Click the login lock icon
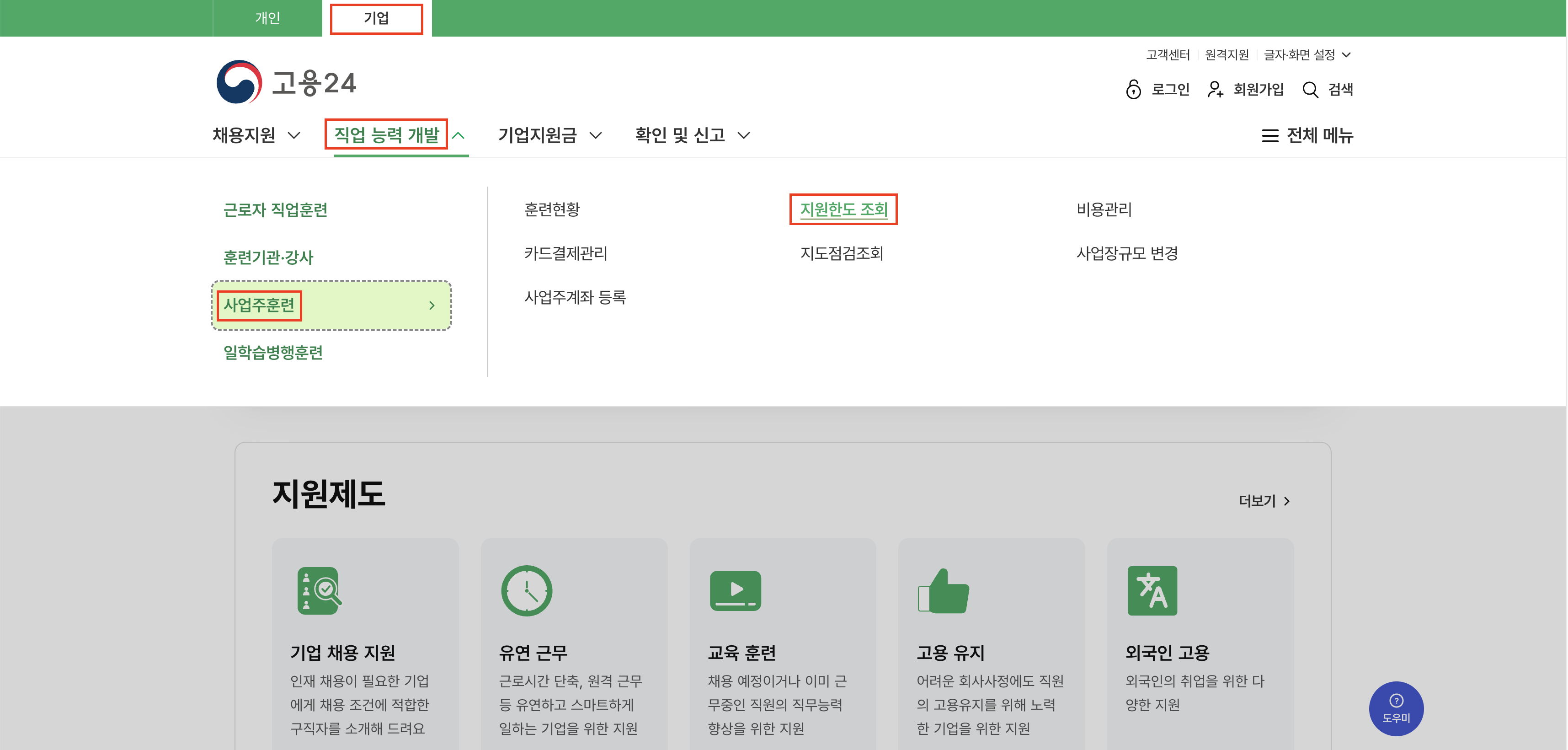Image resolution: width=1568 pixels, height=750 pixels. (1133, 90)
